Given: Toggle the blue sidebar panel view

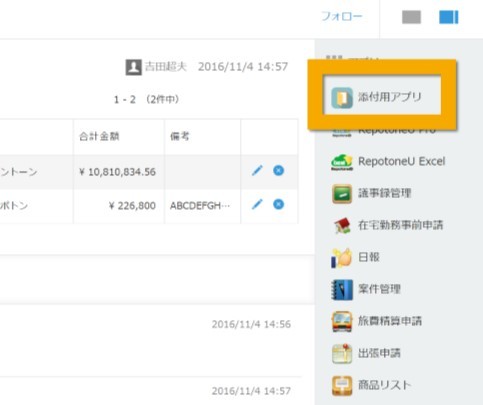Looking at the screenshot, I should coord(449,17).
